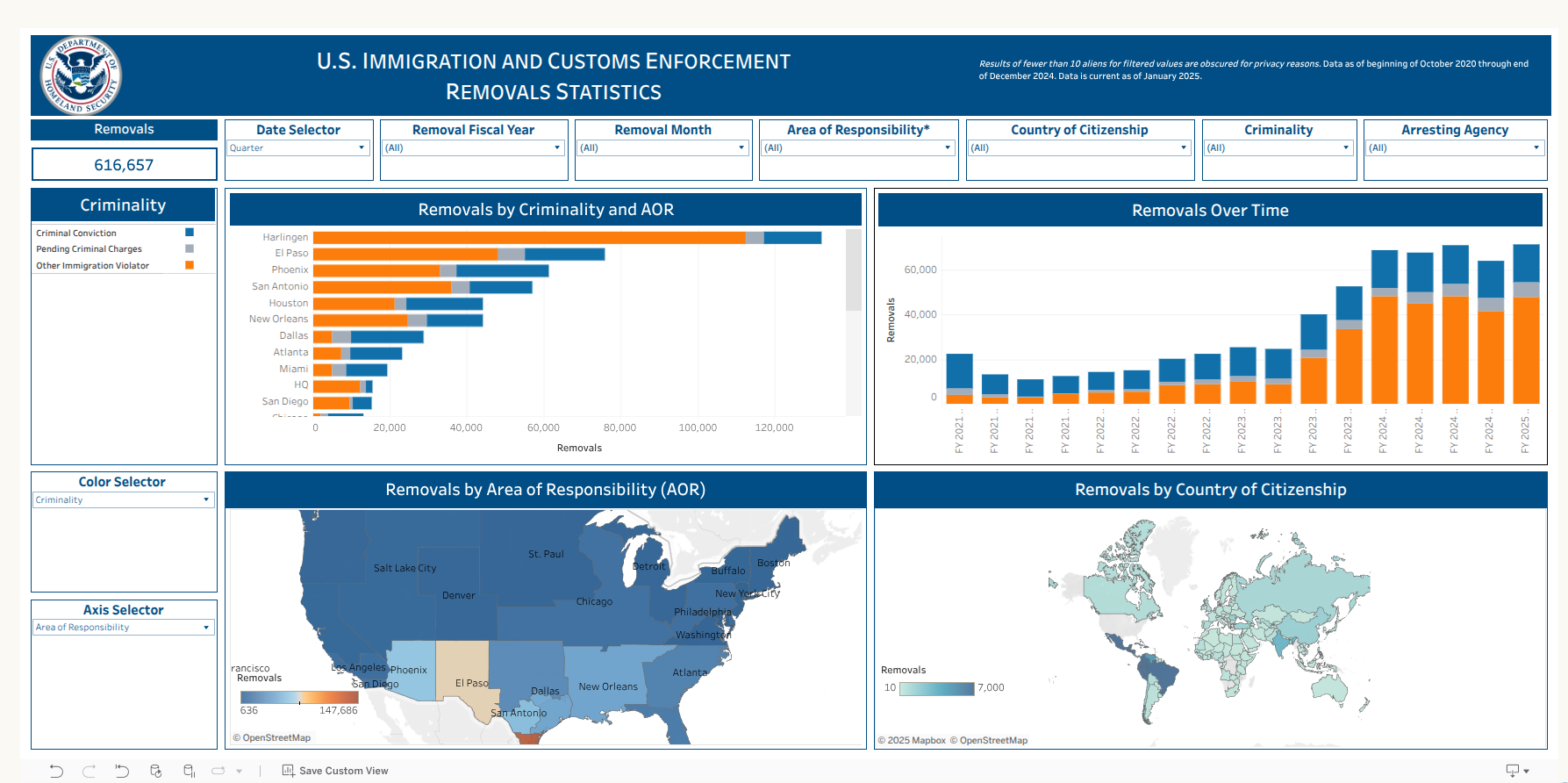Click the AOR bar chart vertical scrollbar
The height and width of the screenshot is (783, 1568).
[853, 270]
